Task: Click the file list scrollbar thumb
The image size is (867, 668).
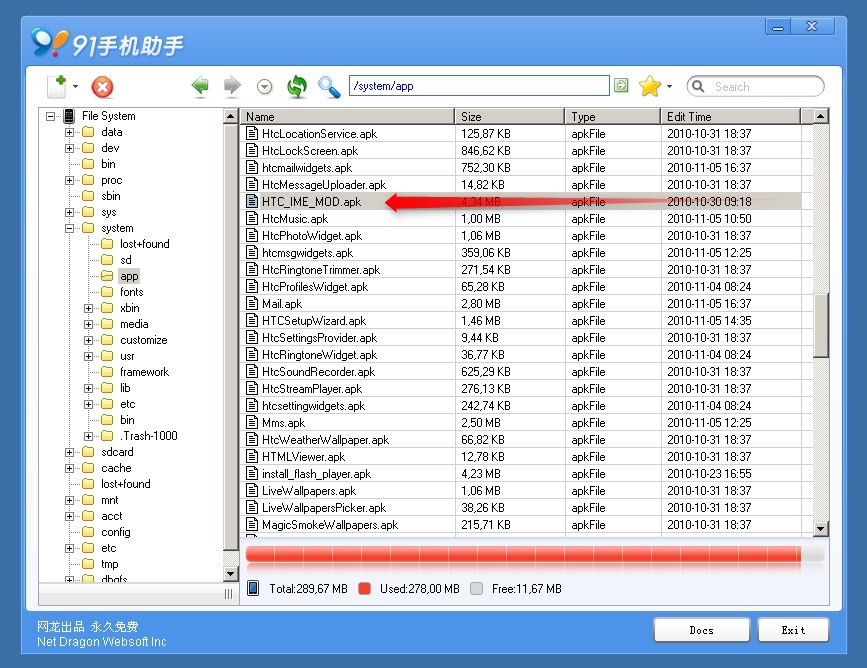Action: click(x=821, y=326)
